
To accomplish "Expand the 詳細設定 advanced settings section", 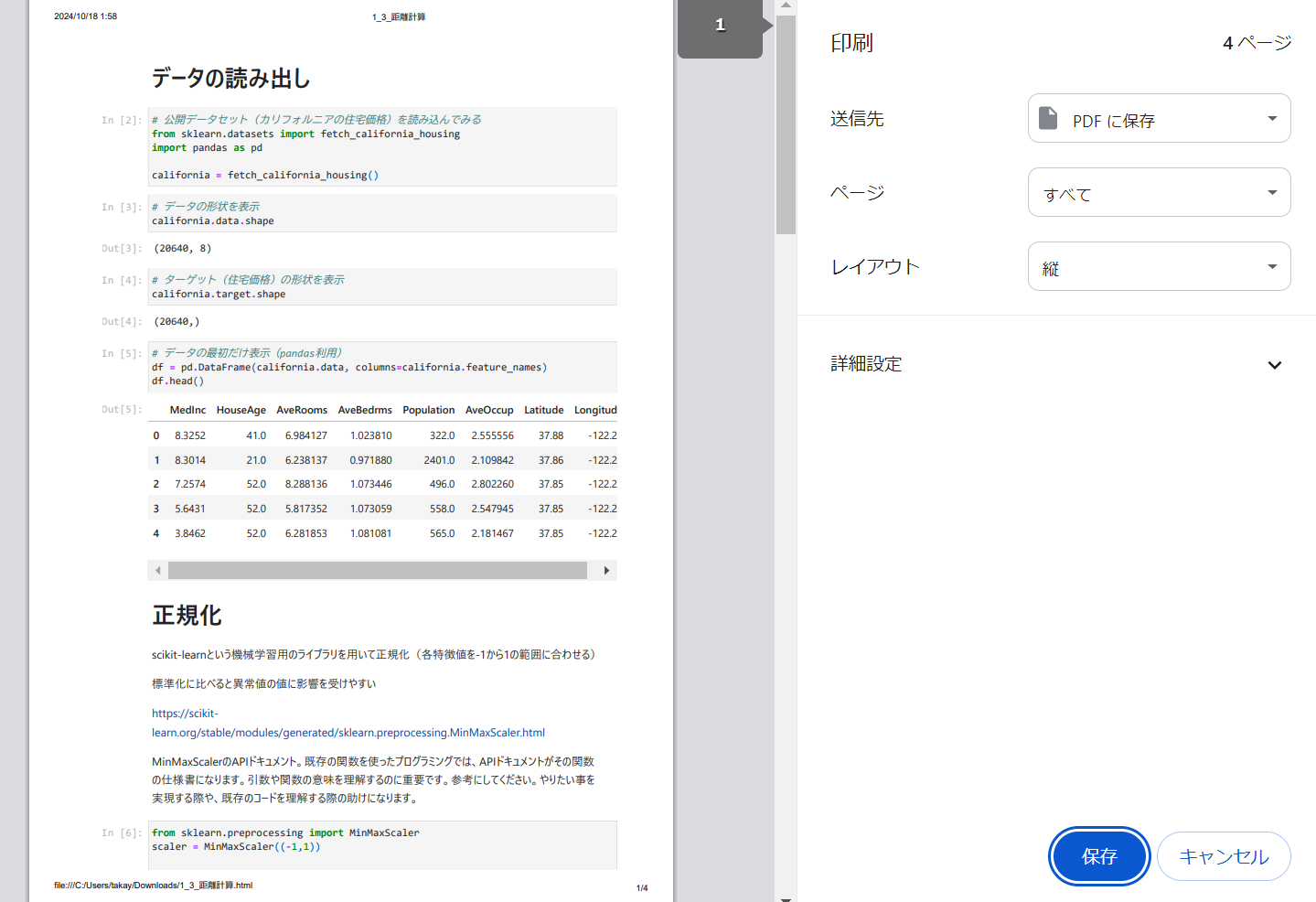I will click(x=1275, y=364).
